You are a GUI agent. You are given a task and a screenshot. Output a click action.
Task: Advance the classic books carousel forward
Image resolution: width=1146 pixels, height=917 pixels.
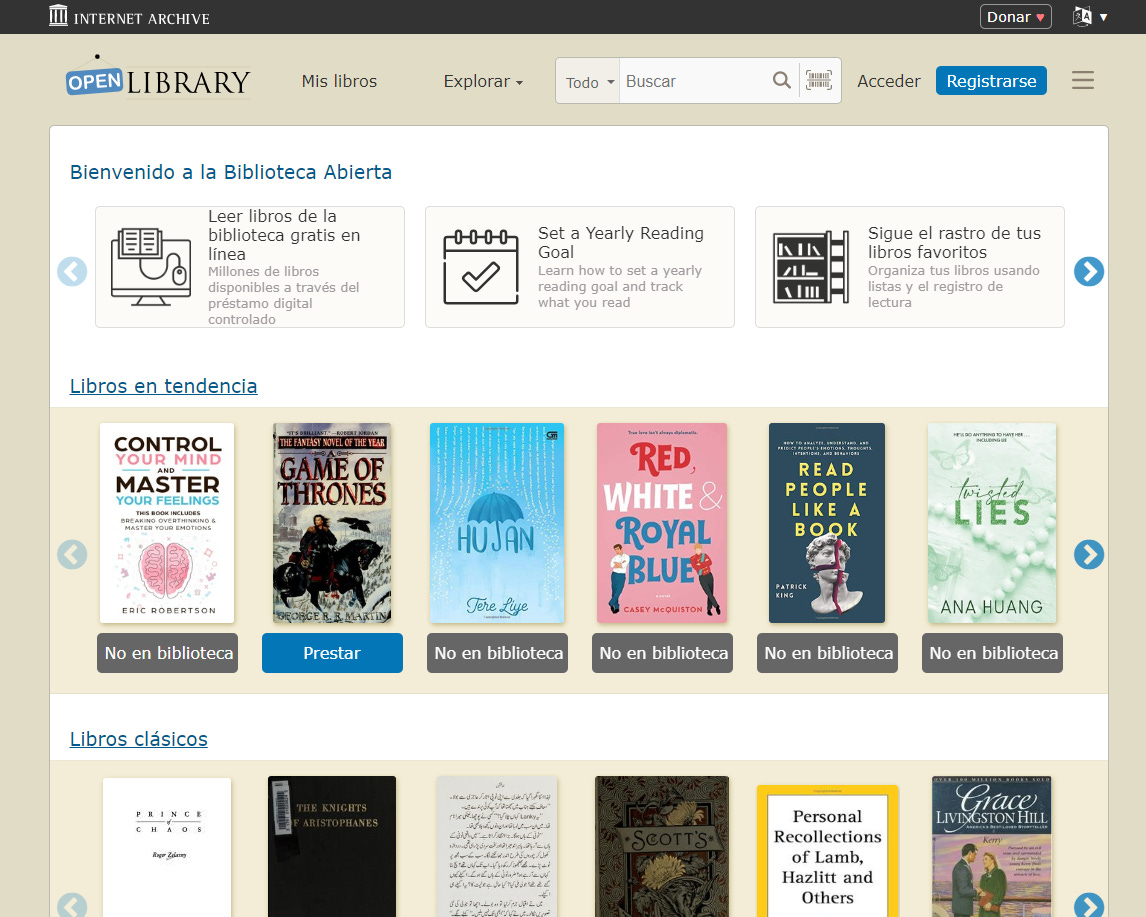pos(1088,906)
